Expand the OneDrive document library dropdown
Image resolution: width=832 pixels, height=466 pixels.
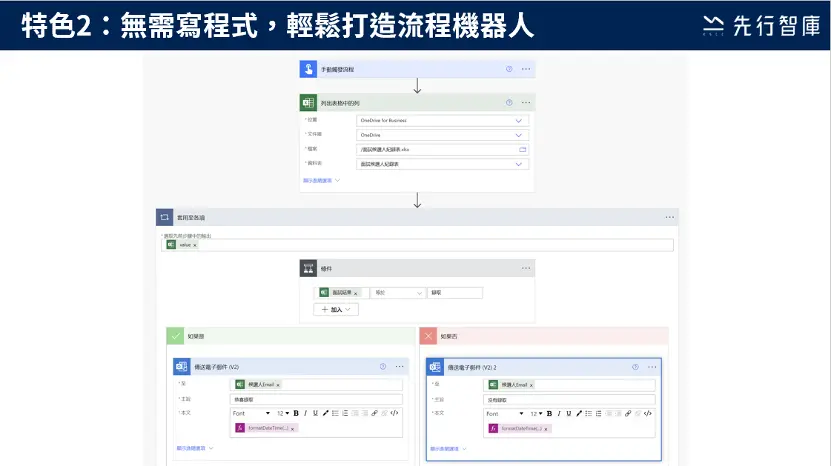518,135
